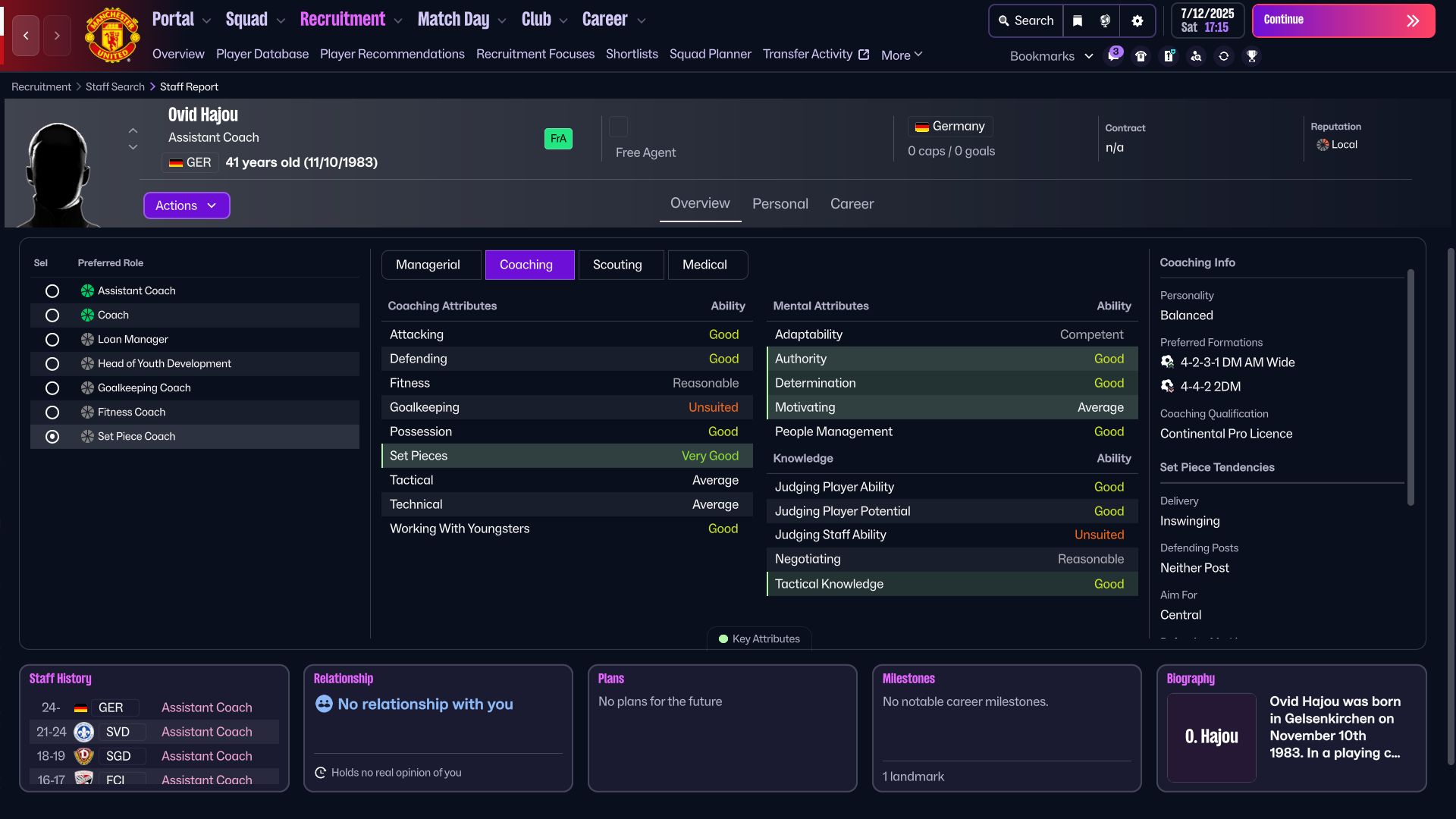
Task: Click the Manchester United club badge
Action: 112,35
